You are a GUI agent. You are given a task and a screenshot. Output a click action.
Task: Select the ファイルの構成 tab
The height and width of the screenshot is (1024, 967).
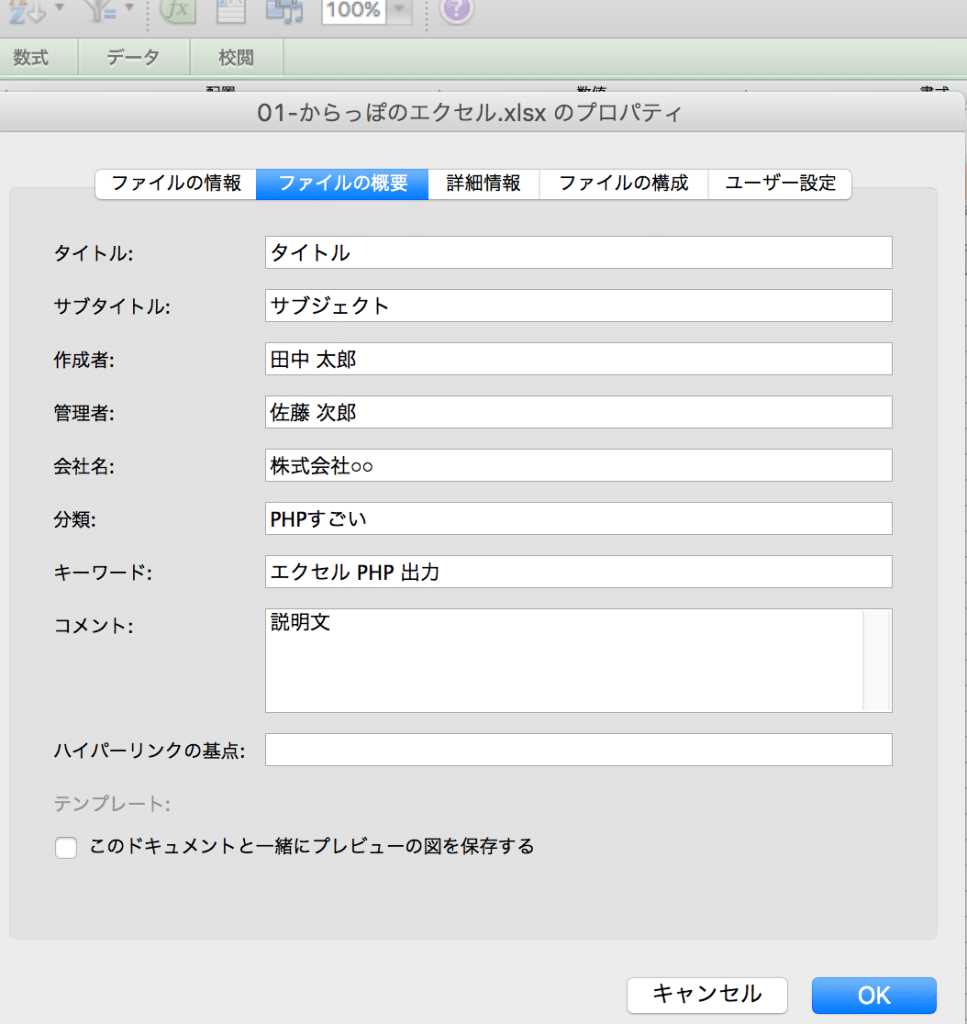pyautogui.click(x=623, y=184)
